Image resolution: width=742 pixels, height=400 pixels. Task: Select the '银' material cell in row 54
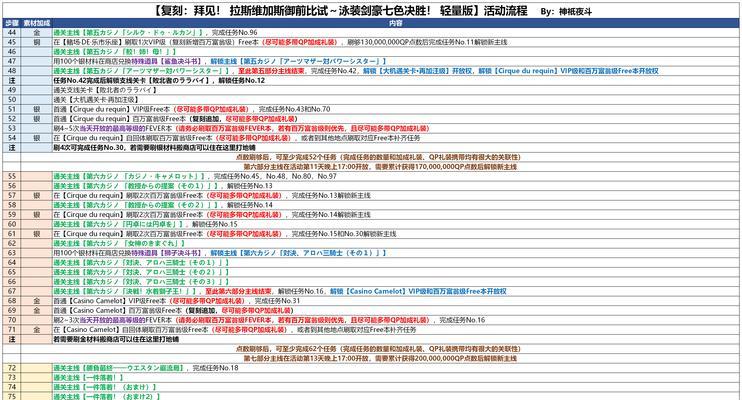point(36,138)
